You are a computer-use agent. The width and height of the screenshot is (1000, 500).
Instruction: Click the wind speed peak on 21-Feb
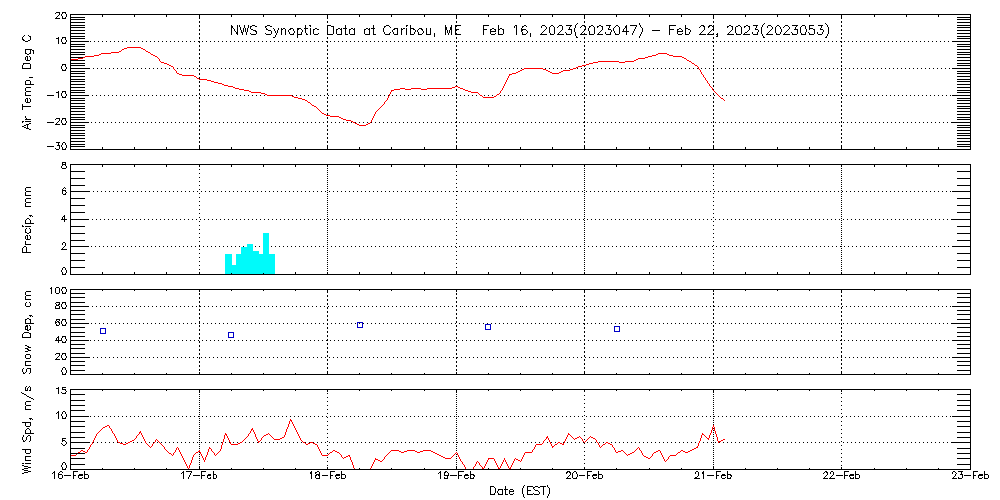click(x=713, y=426)
